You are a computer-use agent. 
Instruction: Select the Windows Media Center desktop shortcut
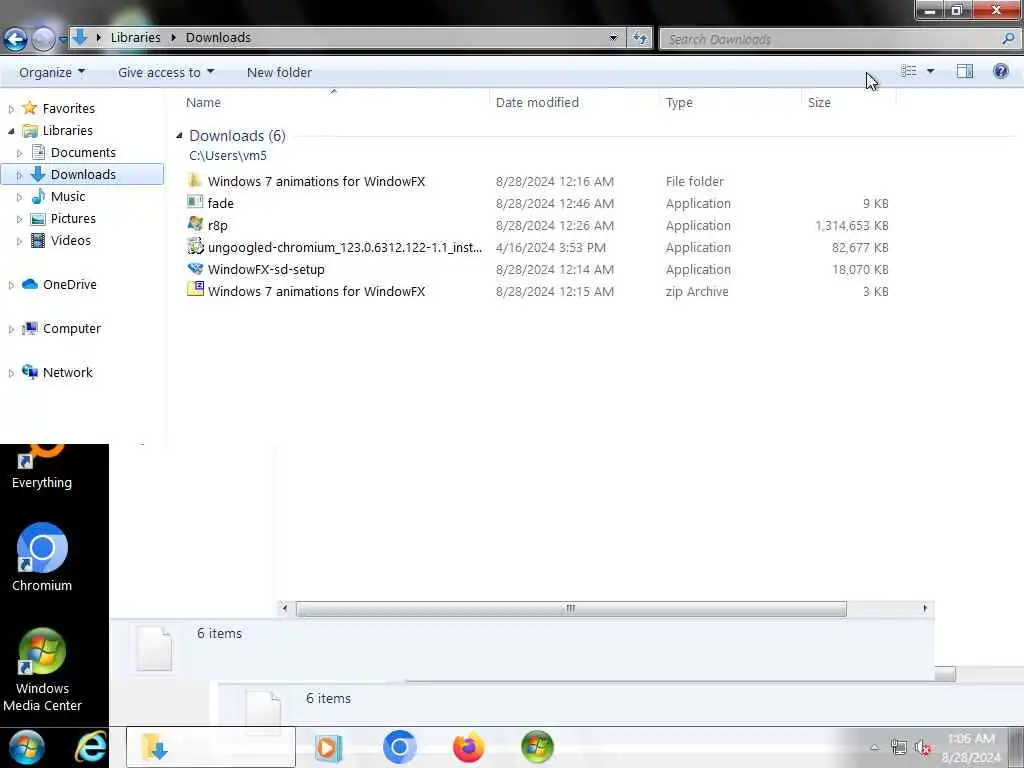[x=42, y=669]
